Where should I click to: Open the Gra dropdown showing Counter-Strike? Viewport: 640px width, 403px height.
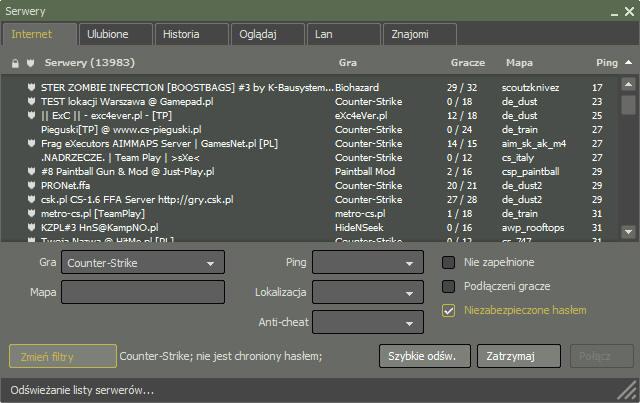point(143,263)
